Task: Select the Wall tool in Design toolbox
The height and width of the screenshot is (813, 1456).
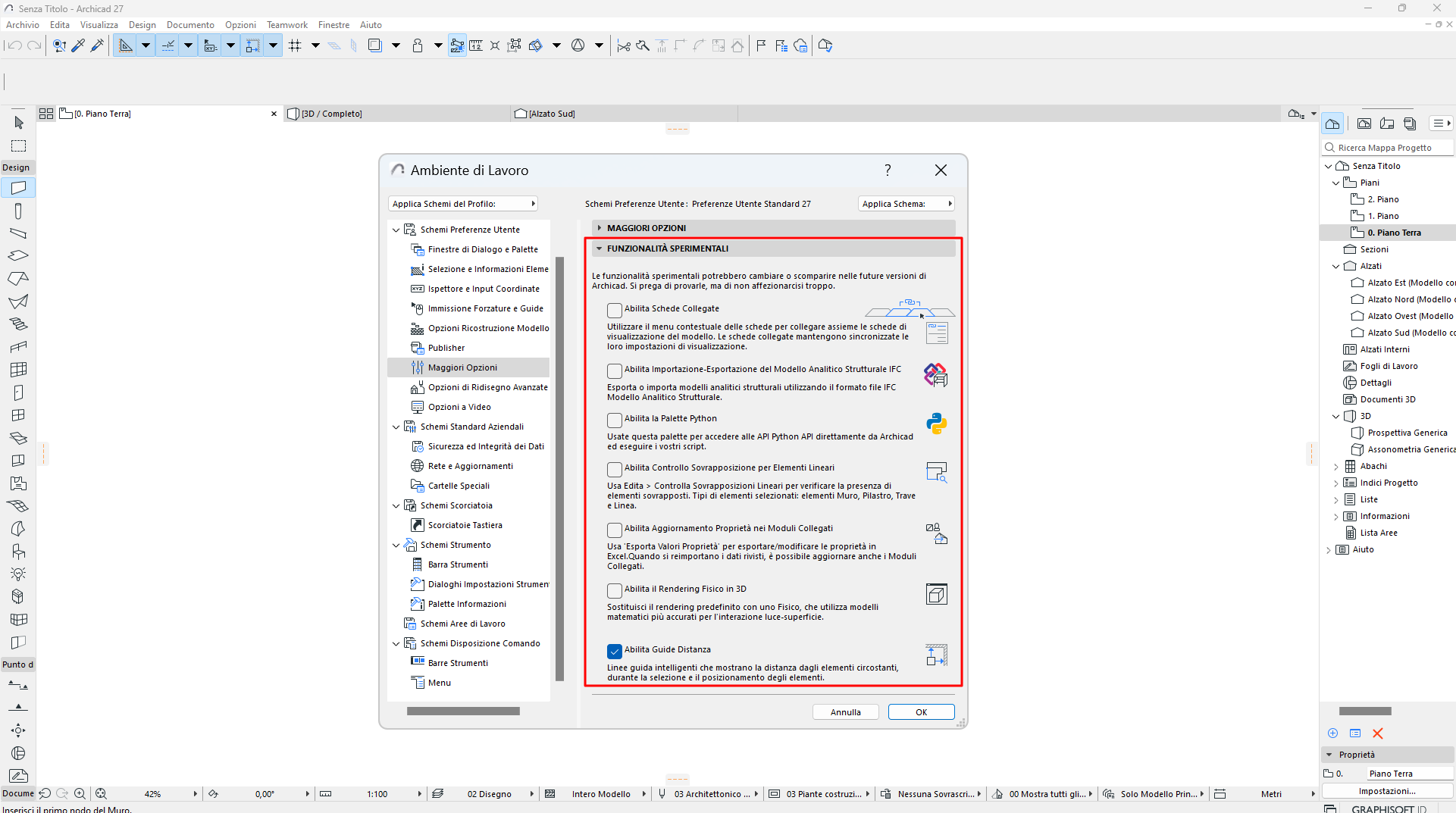Action: click(x=19, y=187)
